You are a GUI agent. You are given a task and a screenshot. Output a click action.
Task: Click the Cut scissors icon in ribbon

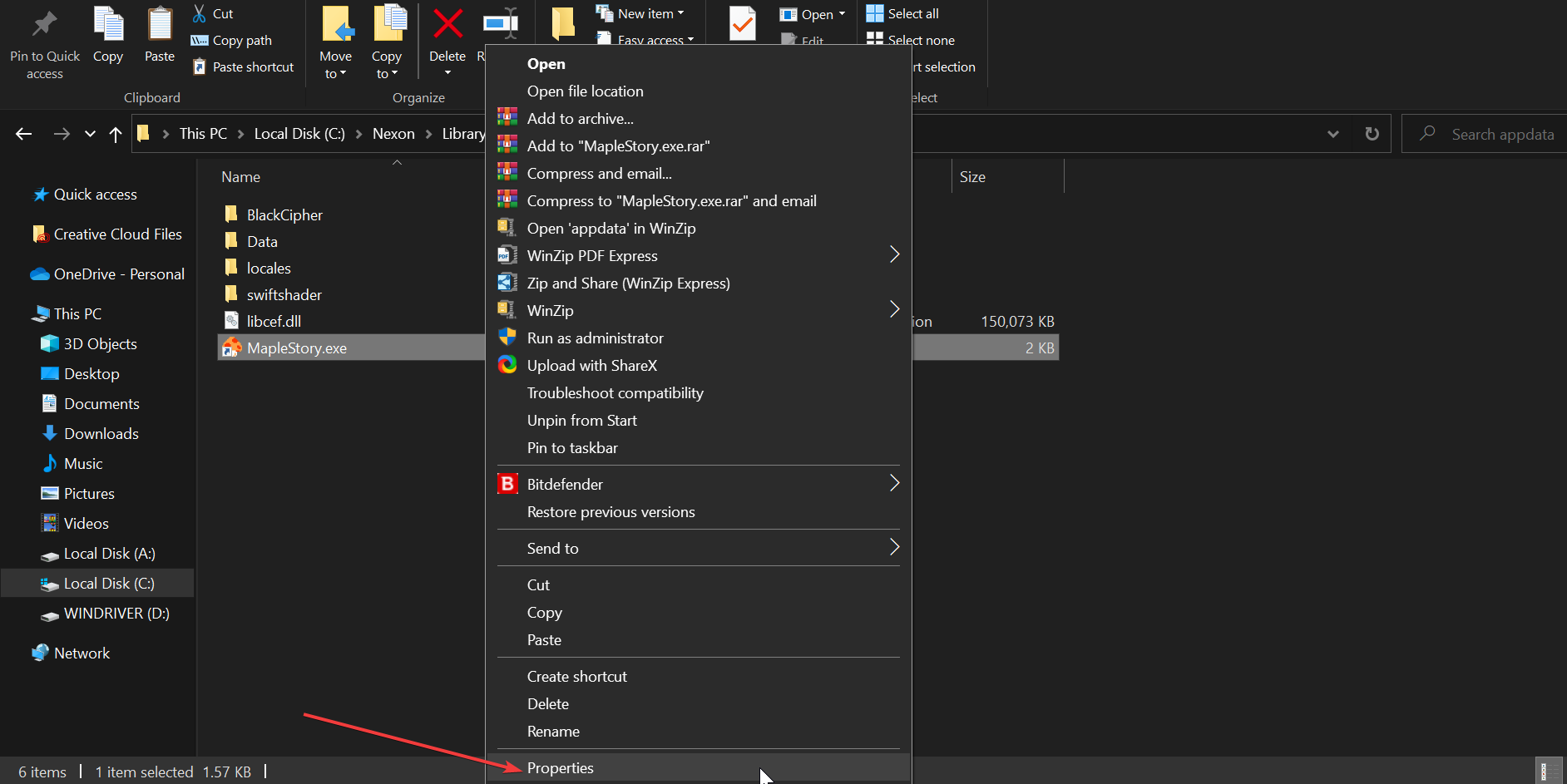(x=199, y=13)
